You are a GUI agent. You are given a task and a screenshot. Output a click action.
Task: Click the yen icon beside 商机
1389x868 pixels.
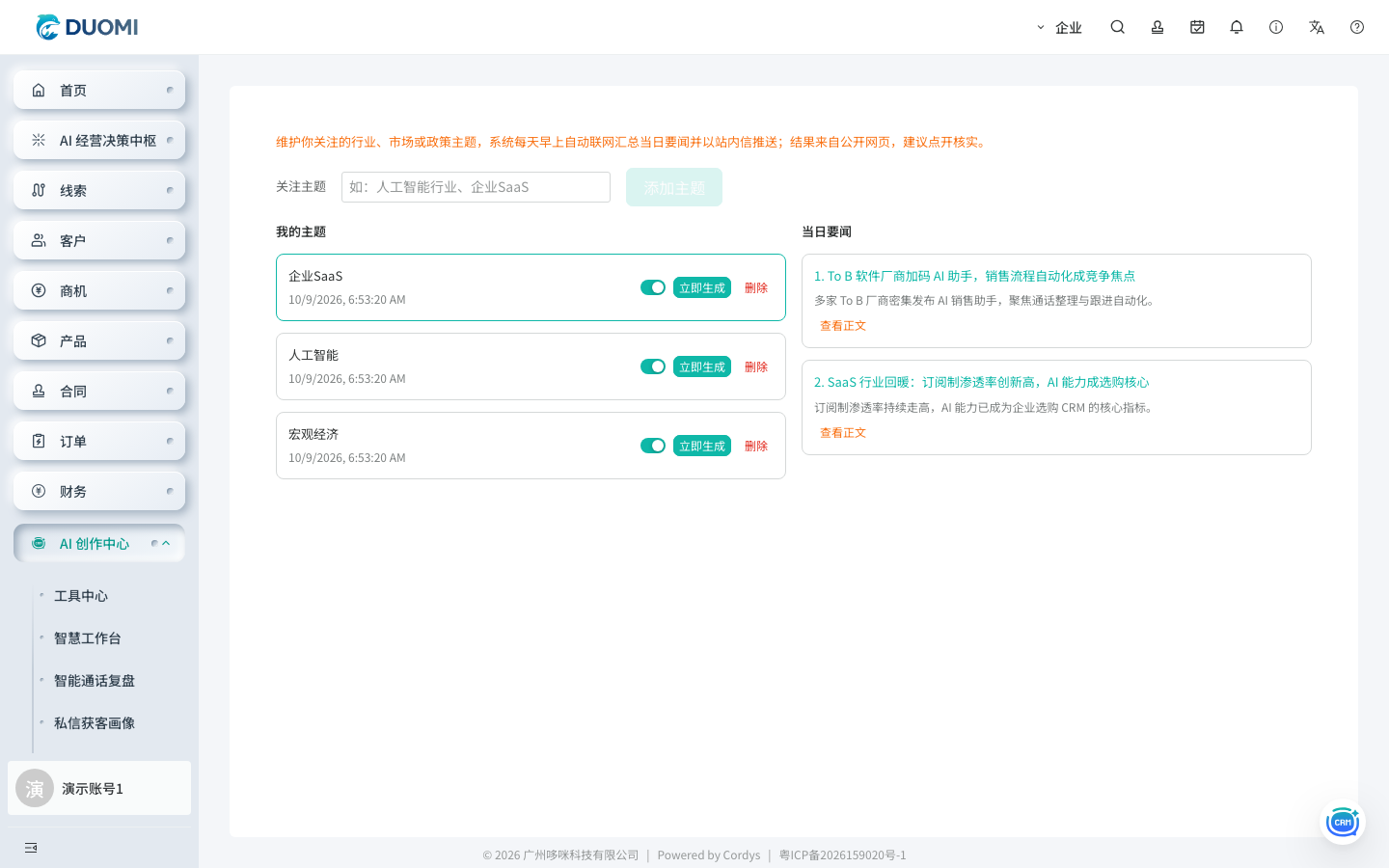tap(39, 290)
